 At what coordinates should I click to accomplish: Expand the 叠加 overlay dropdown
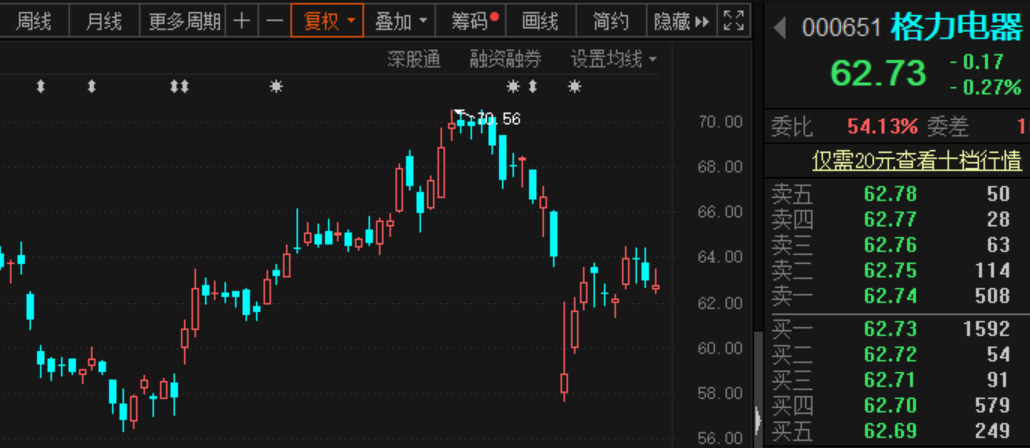coord(399,21)
